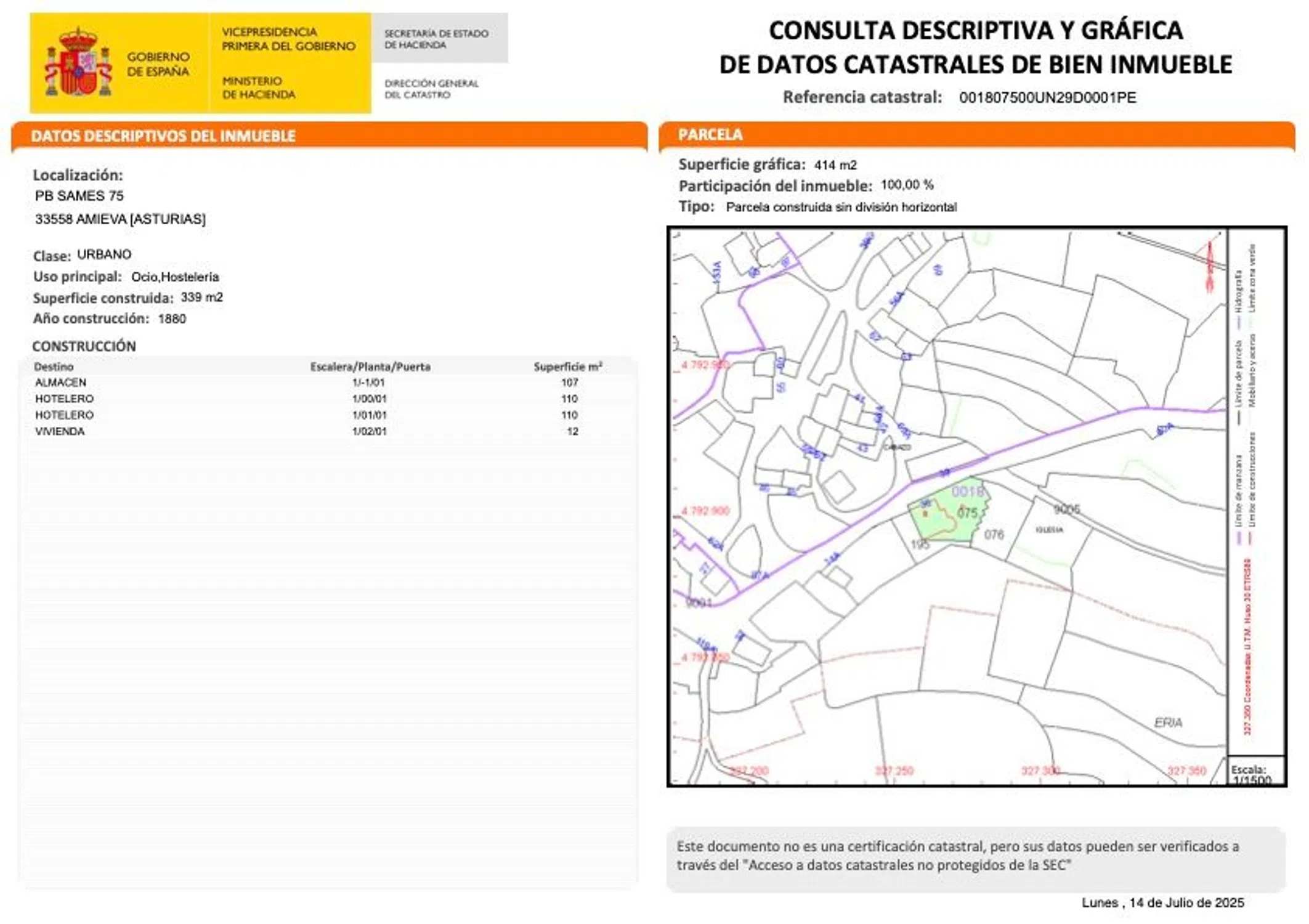The height and width of the screenshot is (924, 1309).
Task: Click the DATOS DESCRIPTIVOS DEL INMUEBLE header
Action: pyautogui.click(x=163, y=136)
